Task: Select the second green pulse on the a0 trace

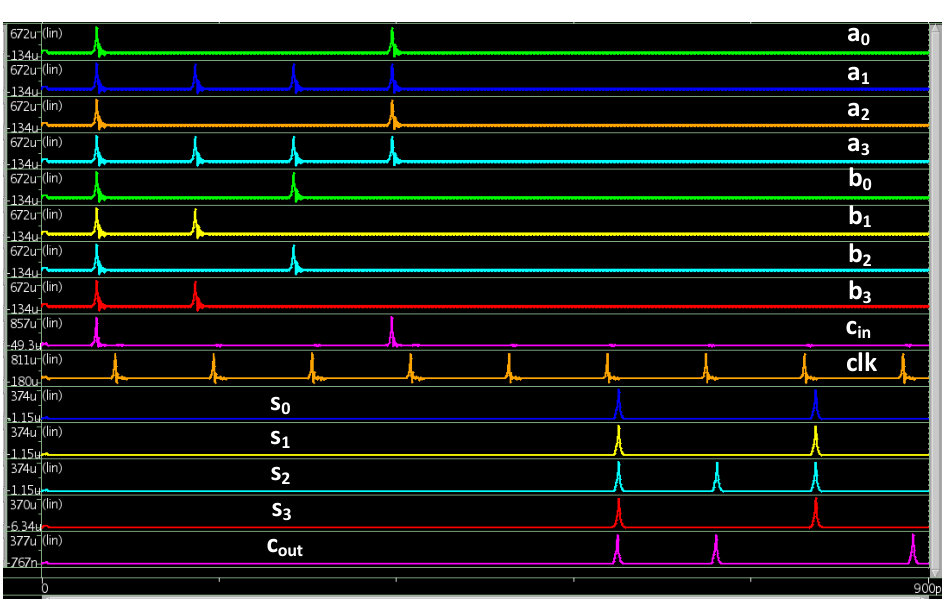Action: click(x=392, y=42)
